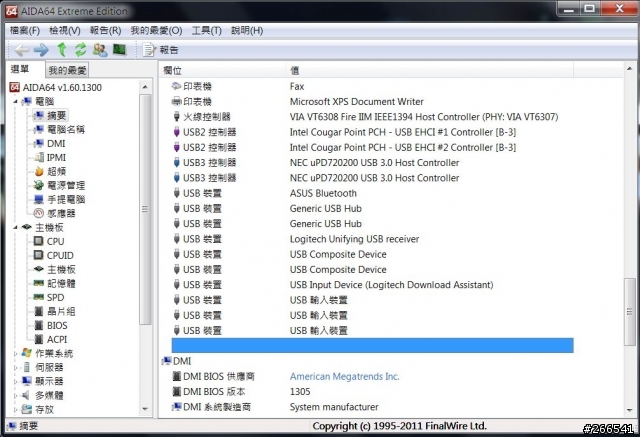The width and height of the screenshot is (640, 437).
Task: Select the Fax printer row
Action: point(372,86)
